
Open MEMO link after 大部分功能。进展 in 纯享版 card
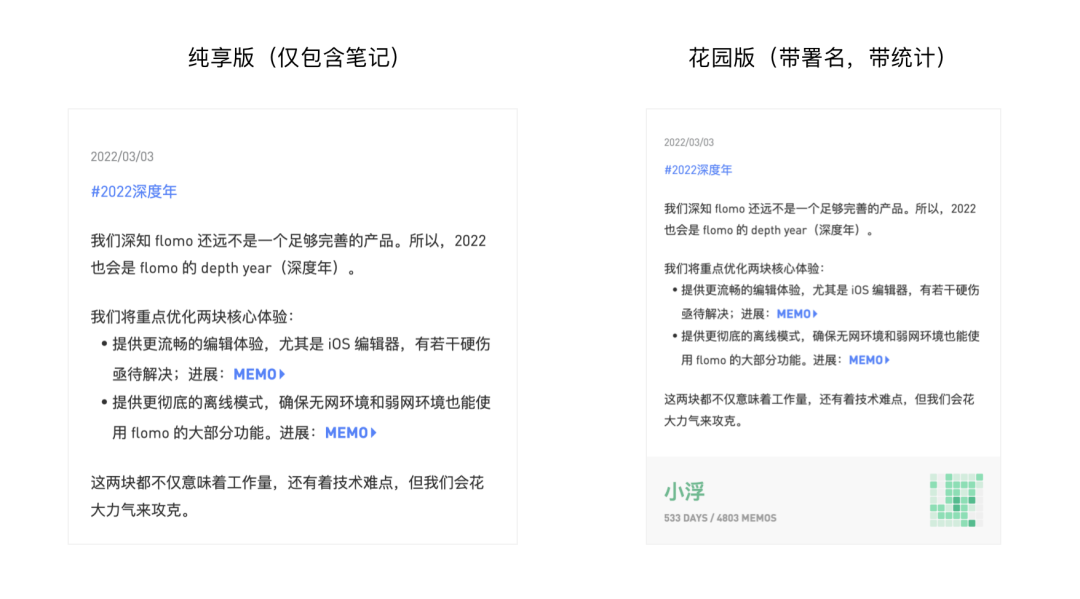[351, 433]
